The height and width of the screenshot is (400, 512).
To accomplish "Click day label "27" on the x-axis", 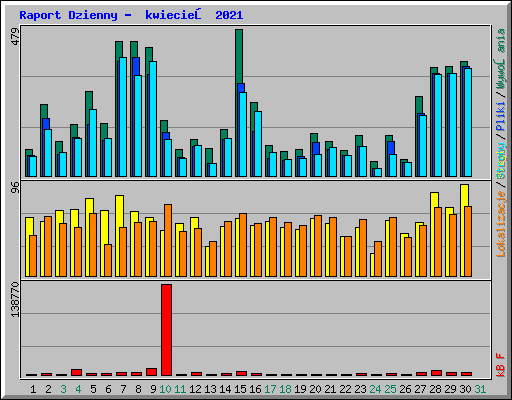I will pos(420,389).
